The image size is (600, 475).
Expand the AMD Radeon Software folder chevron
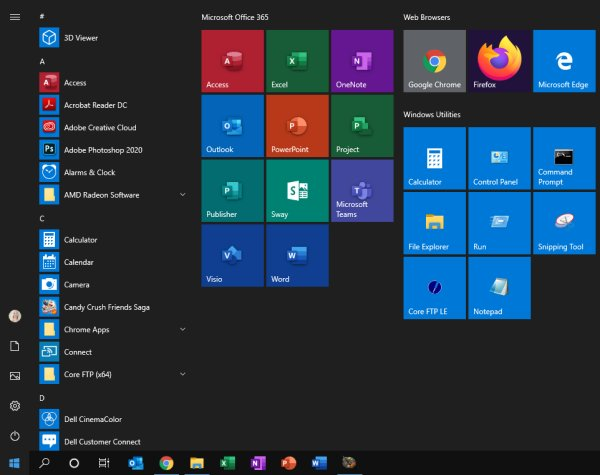pyautogui.click(x=183, y=194)
